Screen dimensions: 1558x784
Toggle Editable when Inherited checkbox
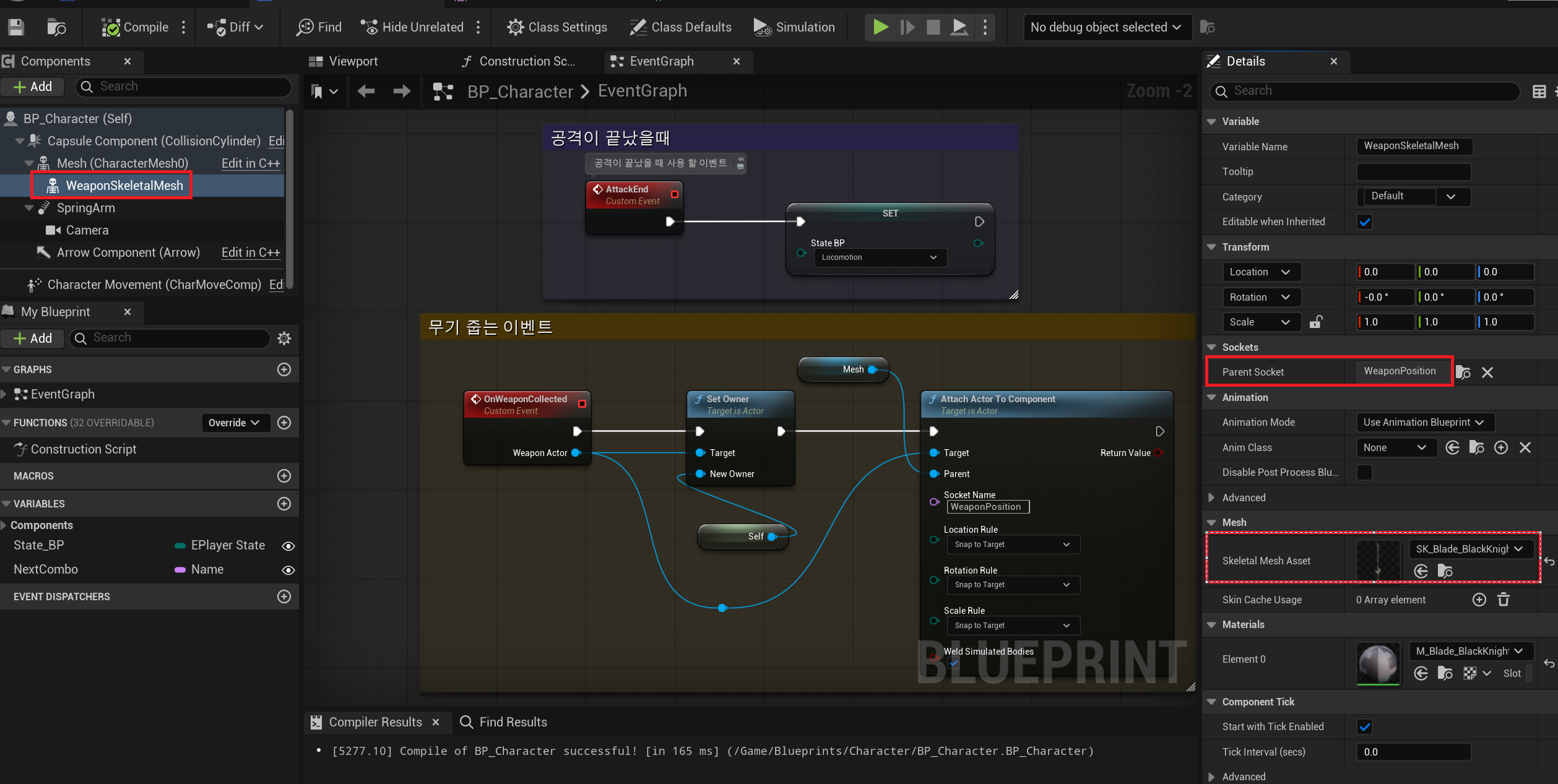[x=1364, y=222]
